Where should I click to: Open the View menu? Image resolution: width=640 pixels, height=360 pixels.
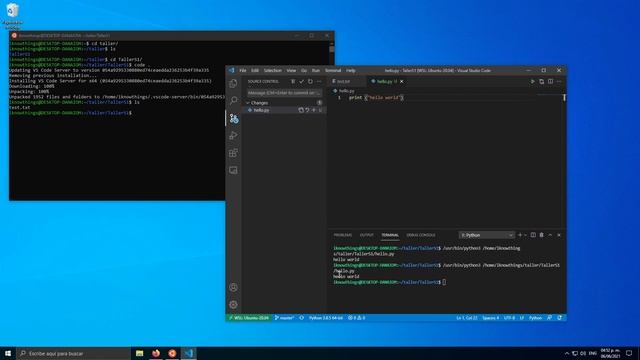[291, 71]
